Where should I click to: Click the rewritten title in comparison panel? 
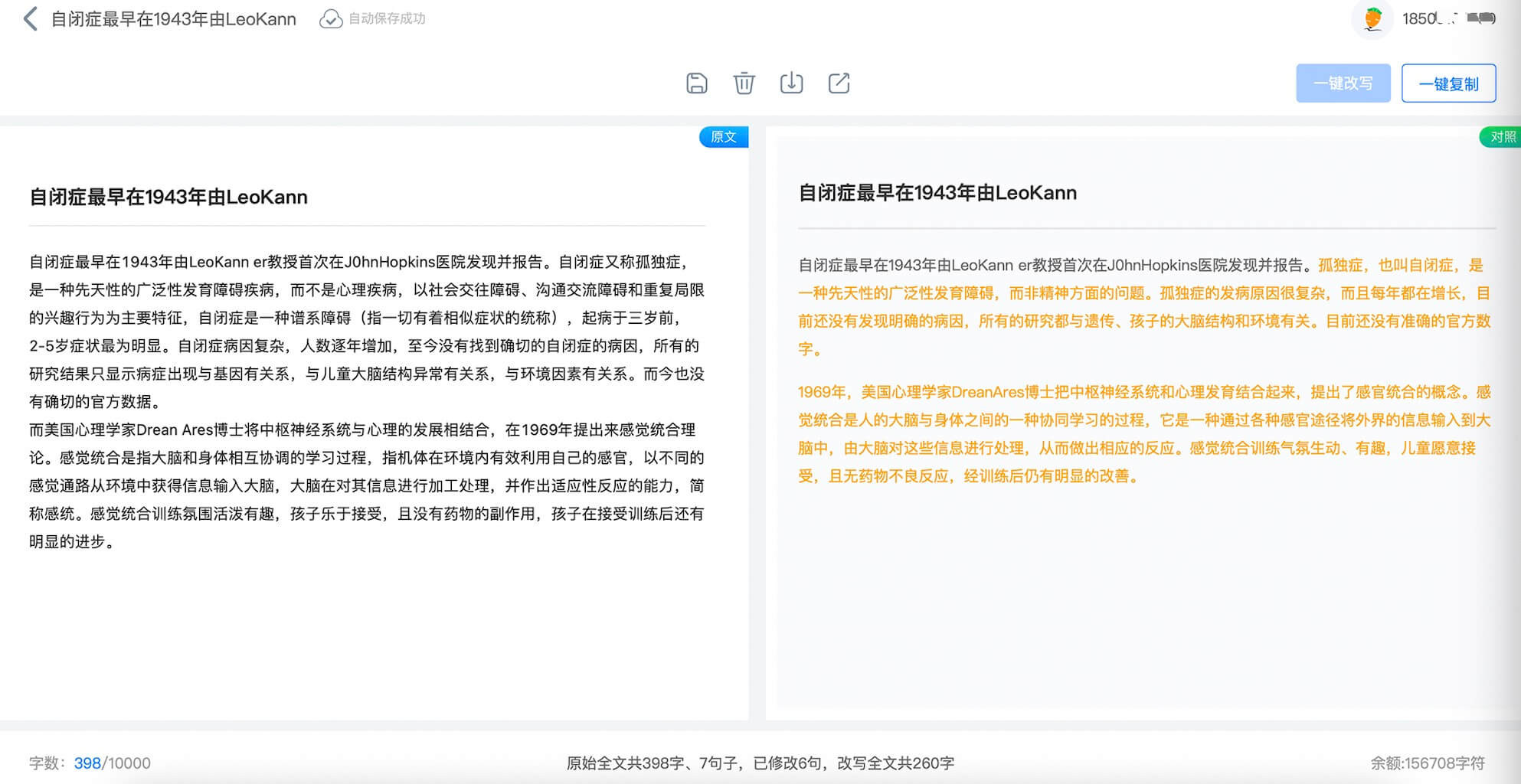(x=937, y=193)
